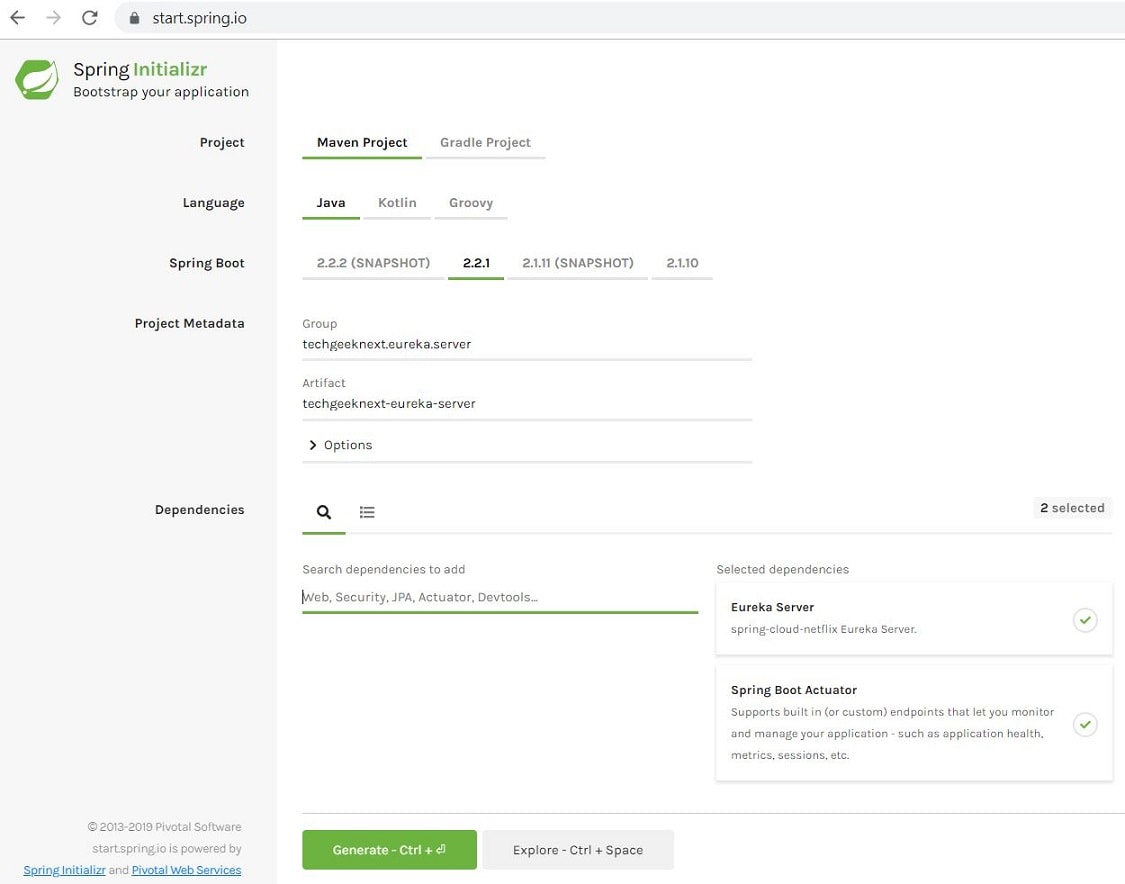Open the Pivotal Web Services link
This screenshot has height=884, width=1125.
coord(187,870)
